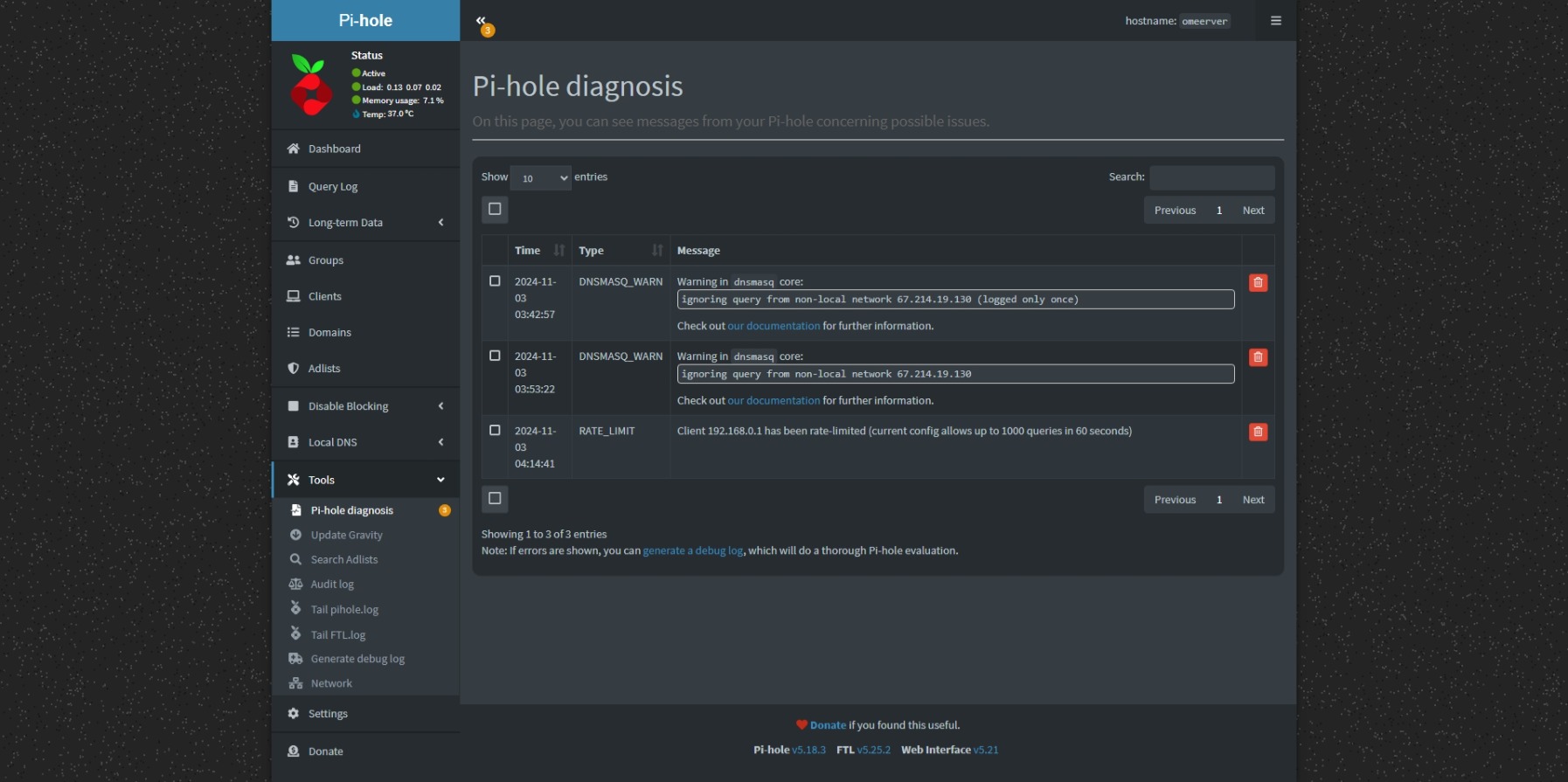Click the Tail FTL.log icon

pos(295,633)
